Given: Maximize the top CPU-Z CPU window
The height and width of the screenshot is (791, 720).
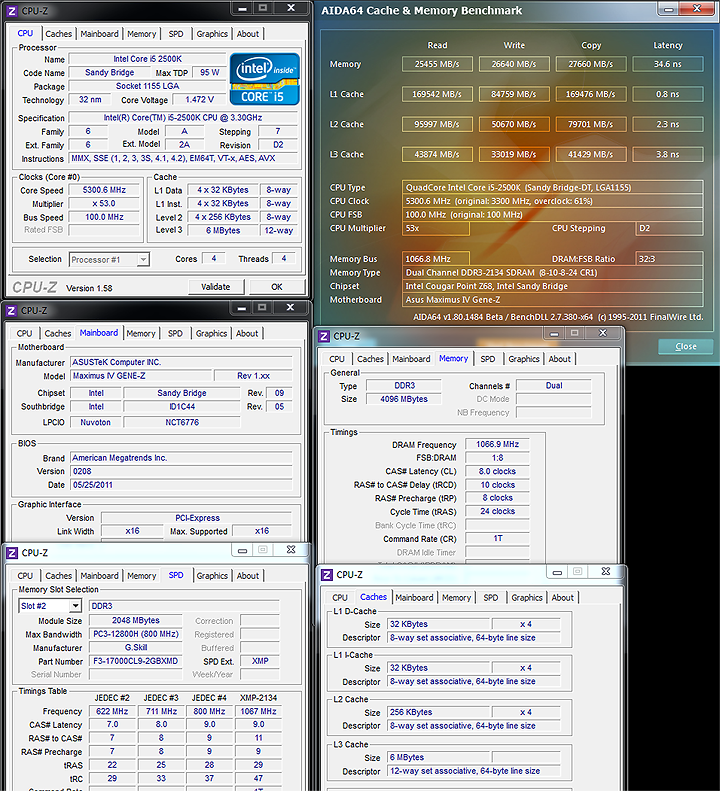Looking at the screenshot, I should coord(262,8).
